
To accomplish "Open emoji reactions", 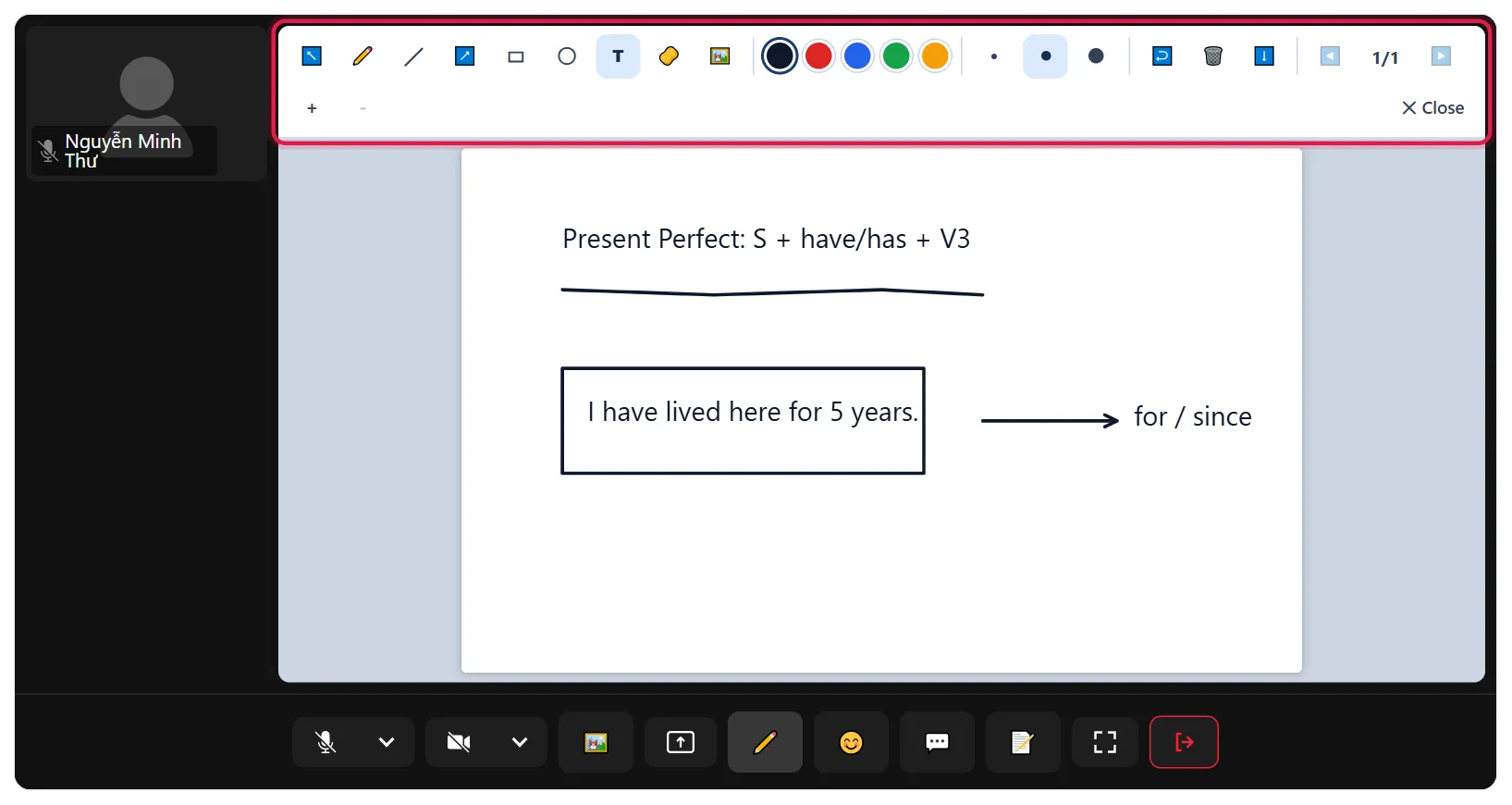I will coord(851,742).
